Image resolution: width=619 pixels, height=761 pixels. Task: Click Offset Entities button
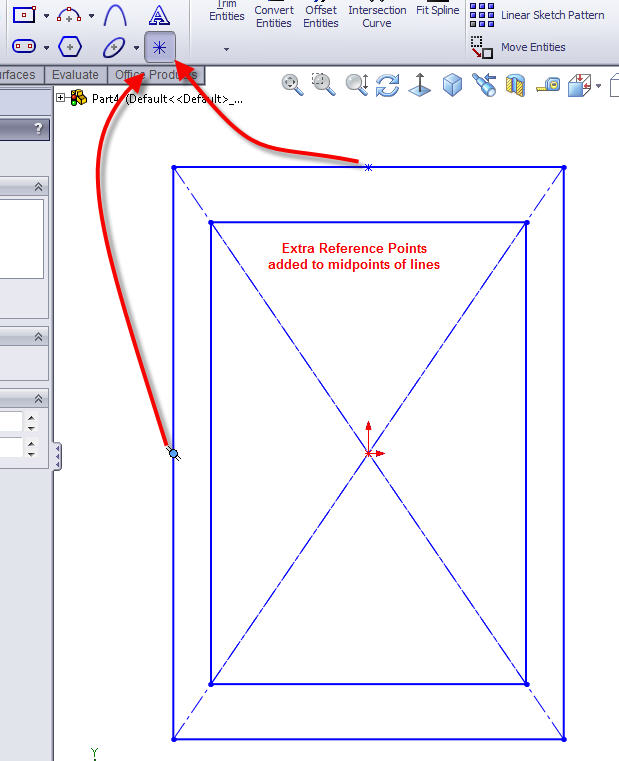click(321, 16)
